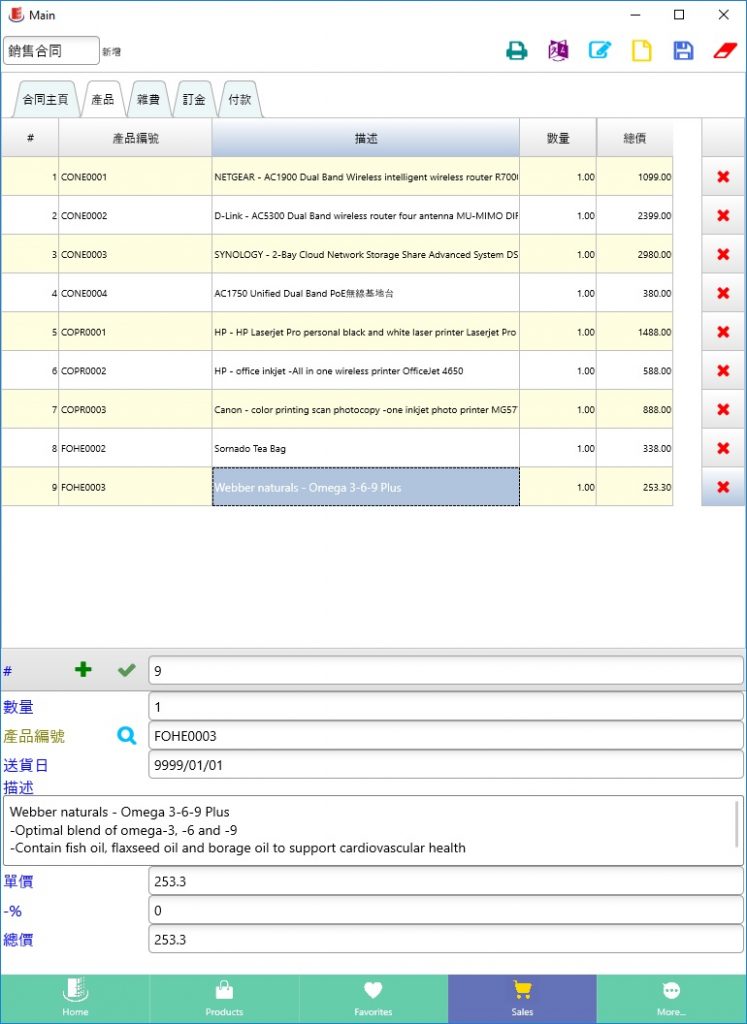The width and height of the screenshot is (747, 1024).
Task: Click product code field FOHE0003
Action: (446, 736)
